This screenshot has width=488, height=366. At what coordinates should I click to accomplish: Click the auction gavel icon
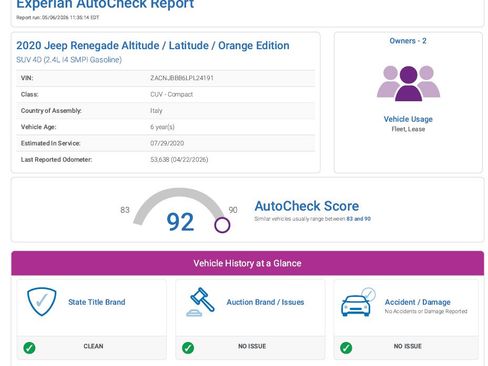click(x=200, y=302)
